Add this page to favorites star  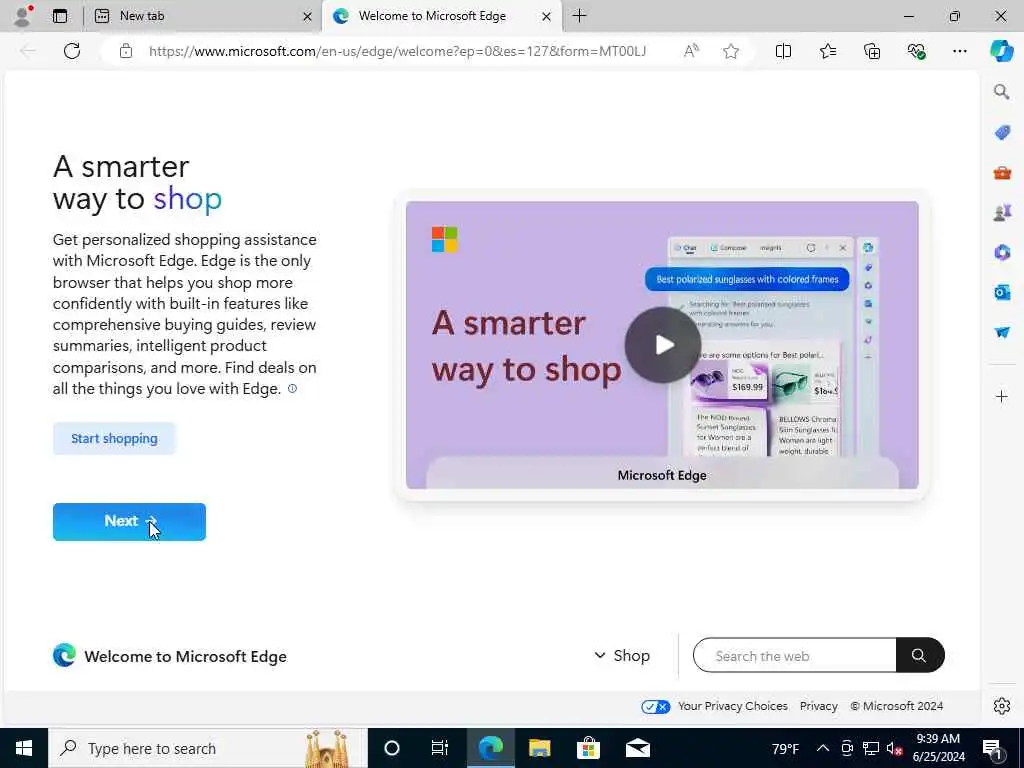(731, 51)
